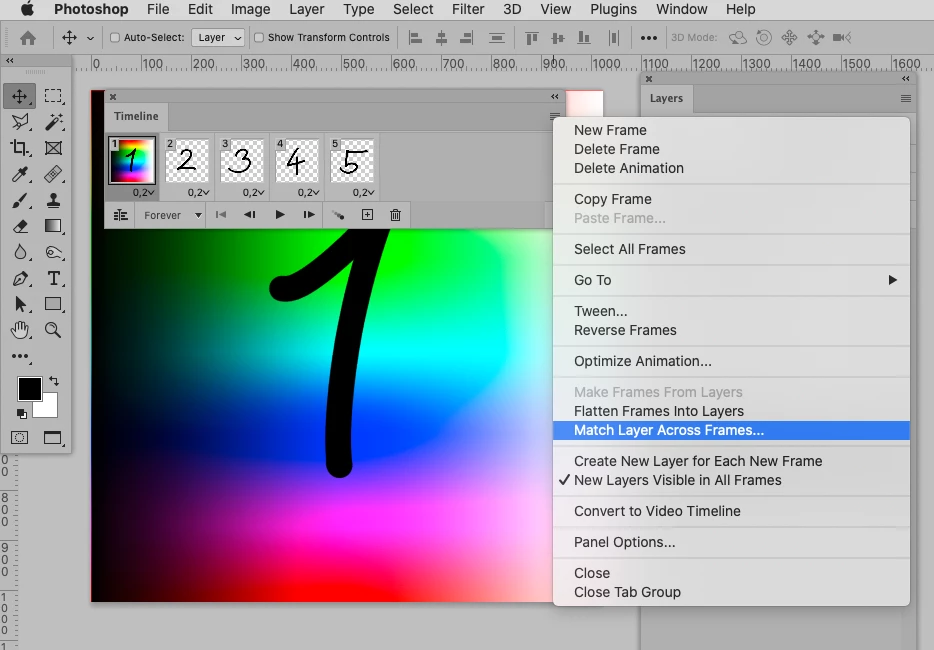The image size is (934, 650).
Task: Toggle New Layers Visible in All Frames
Action: 731,480
